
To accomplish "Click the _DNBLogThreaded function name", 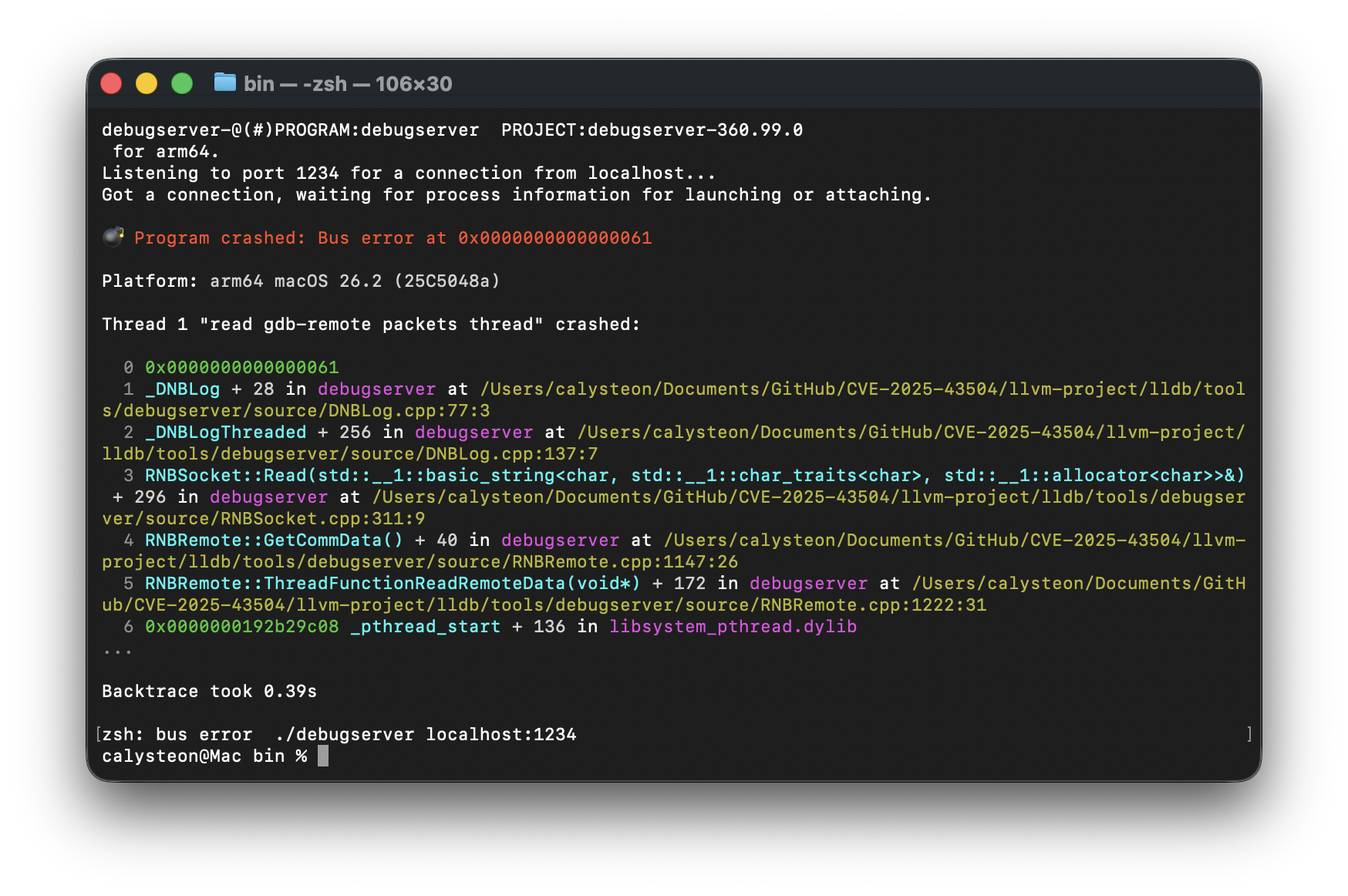I will (226, 433).
